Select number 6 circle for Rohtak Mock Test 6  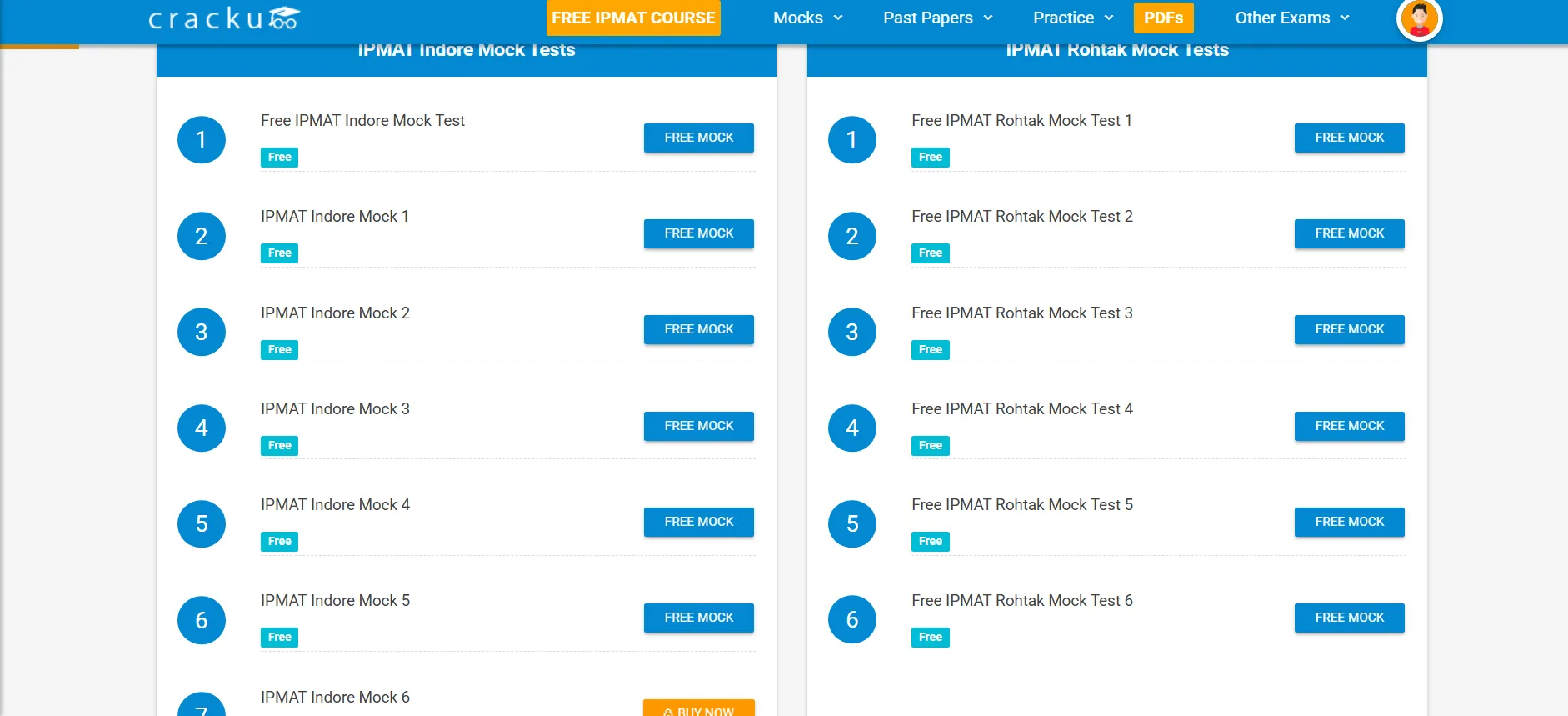852,620
